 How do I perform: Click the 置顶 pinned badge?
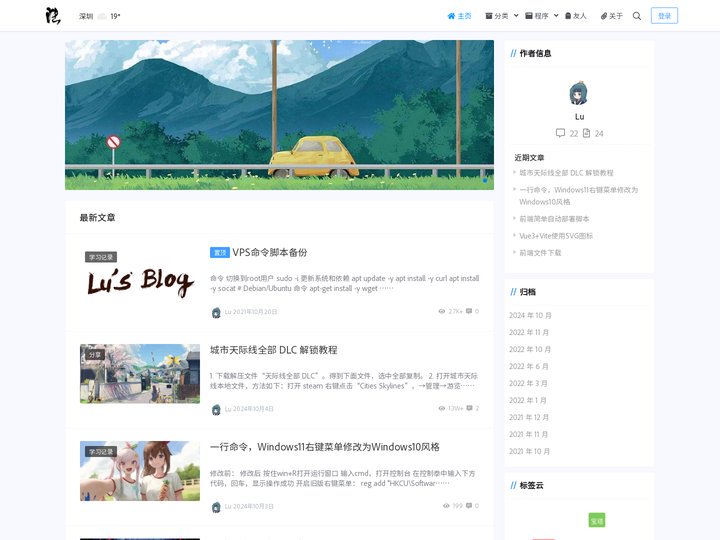pyautogui.click(x=219, y=253)
